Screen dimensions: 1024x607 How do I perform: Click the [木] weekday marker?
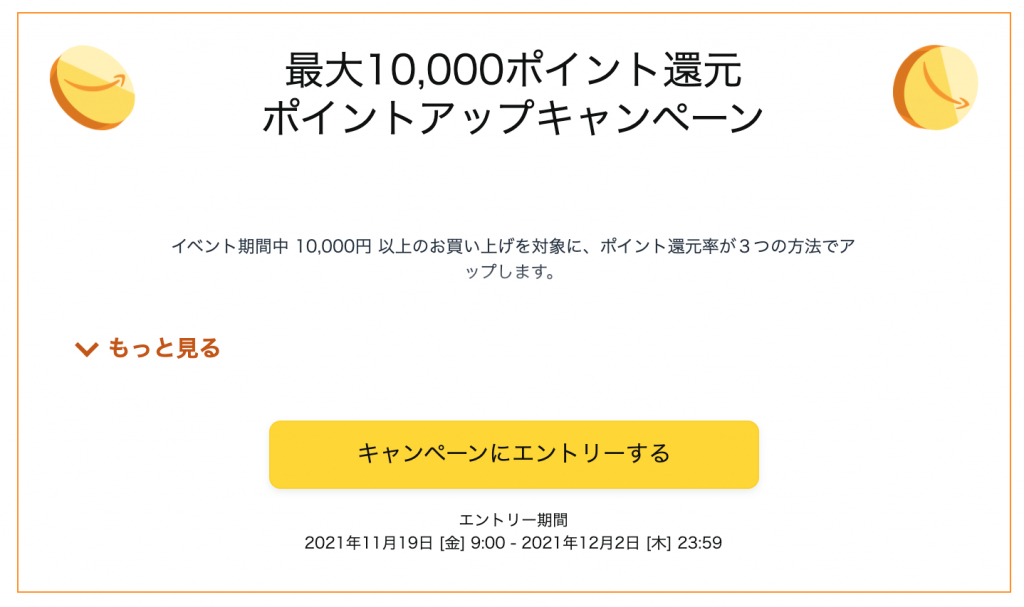click(x=658, y=544)
